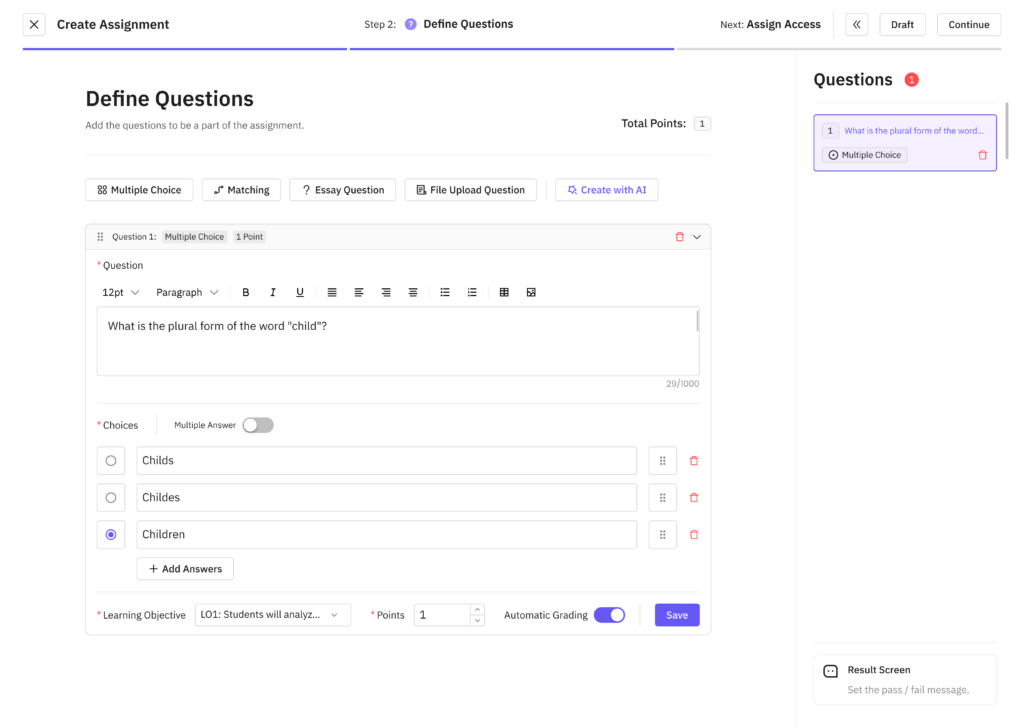Select the bulleted list icon

445,292
